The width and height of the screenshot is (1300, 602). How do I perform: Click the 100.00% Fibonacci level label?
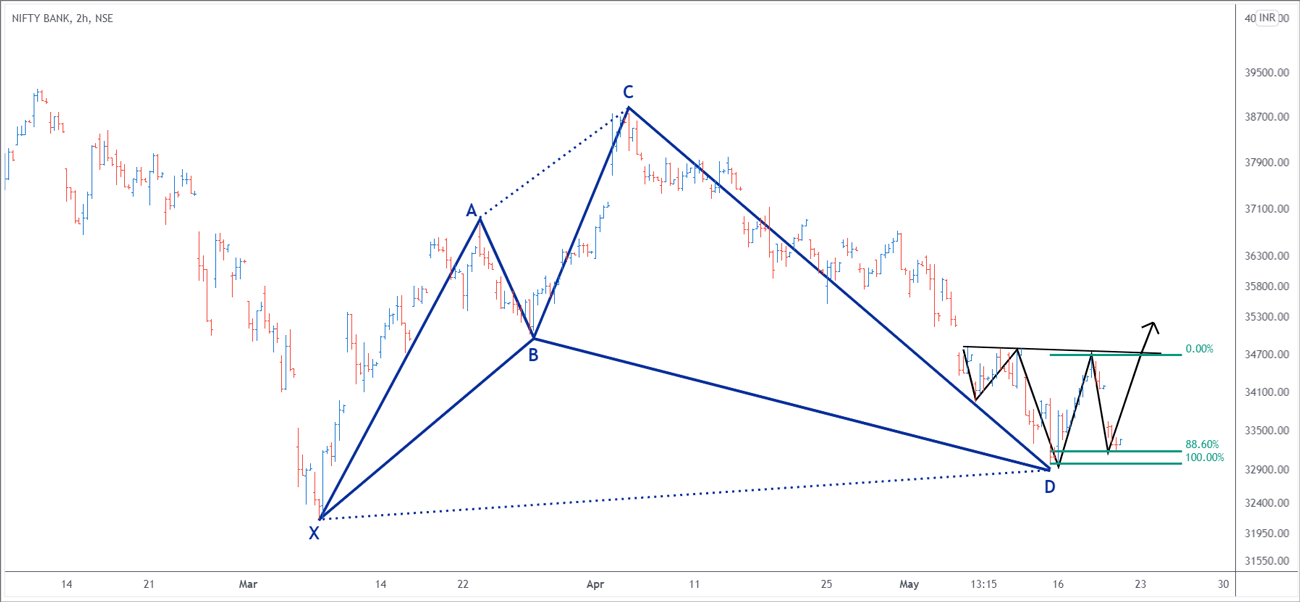tap(1204, 457)
